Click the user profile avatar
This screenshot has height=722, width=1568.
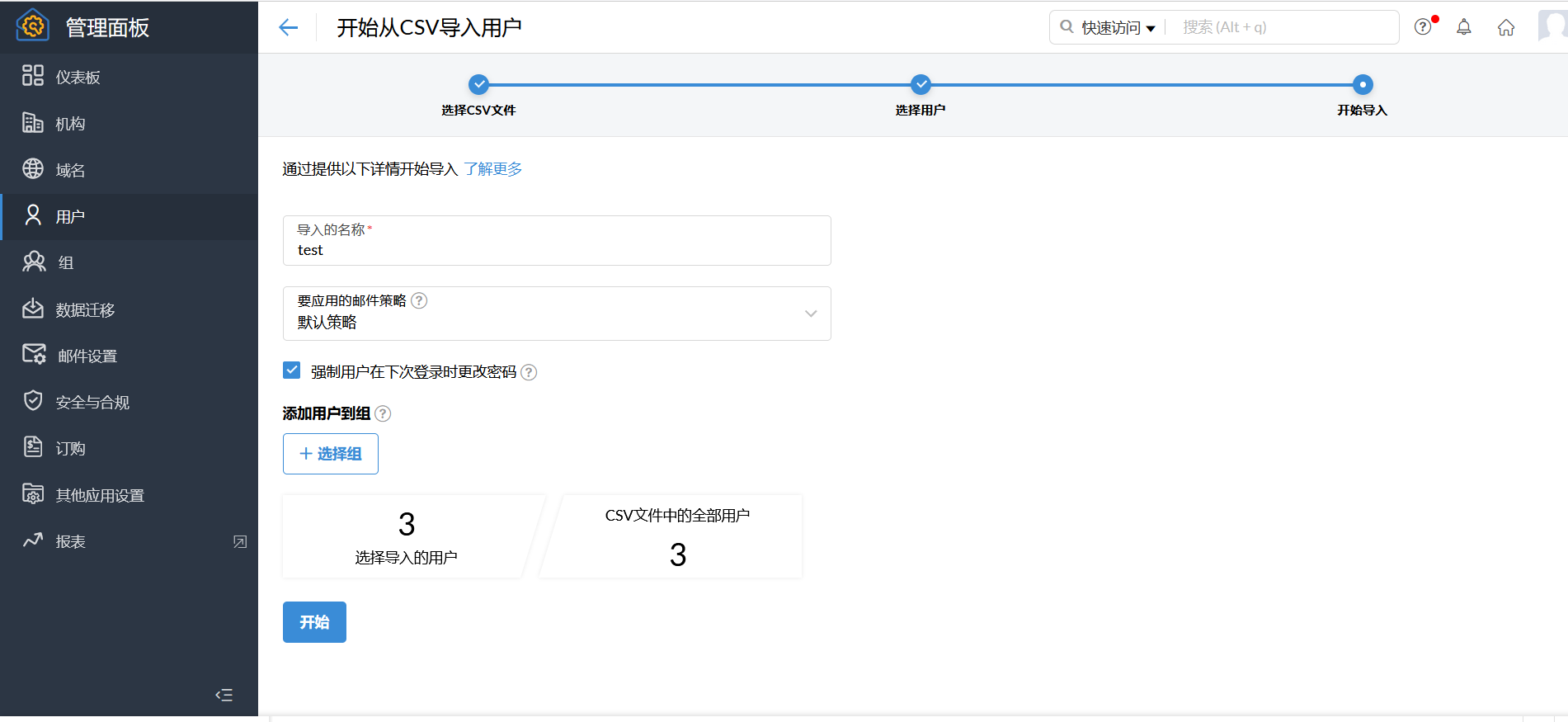(x=1552, y=26)
